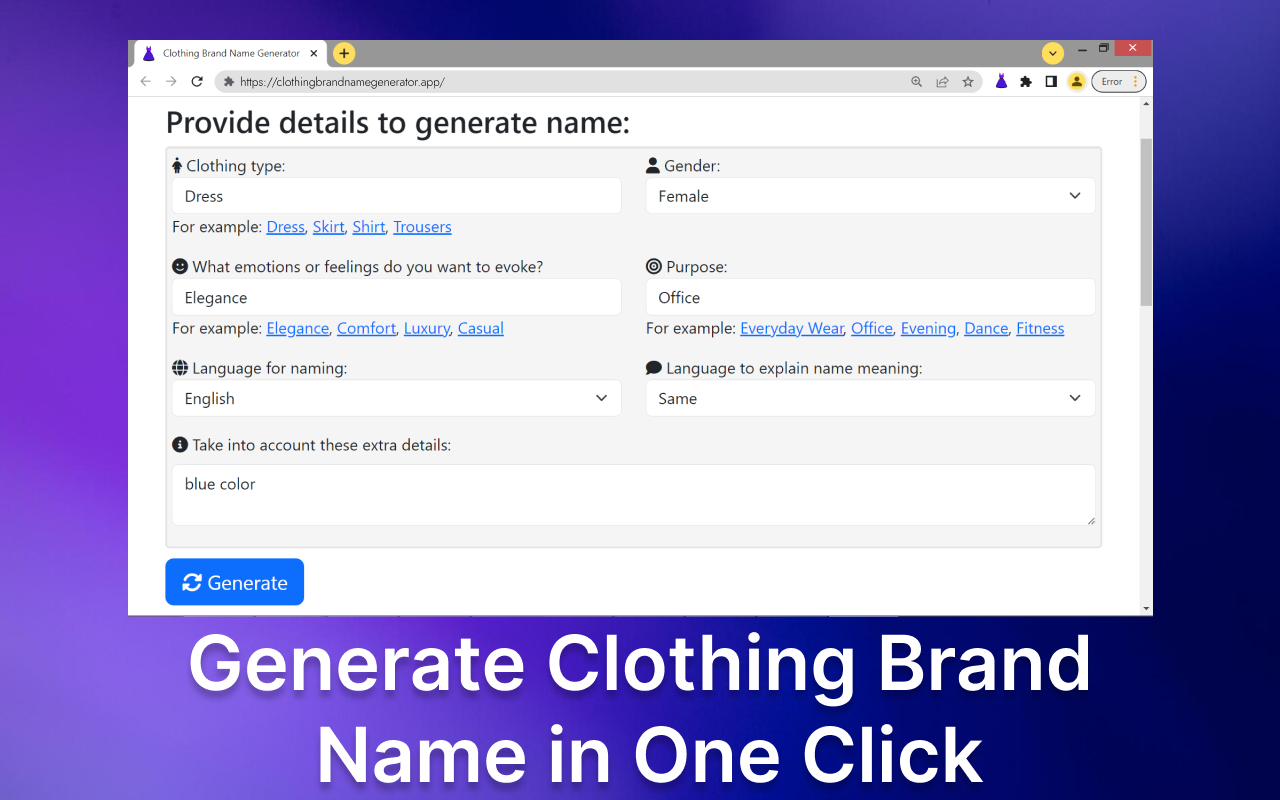1280x800 pixels.
Task: Bookmark this page with the star icon
Action: (x=968, y=82)
